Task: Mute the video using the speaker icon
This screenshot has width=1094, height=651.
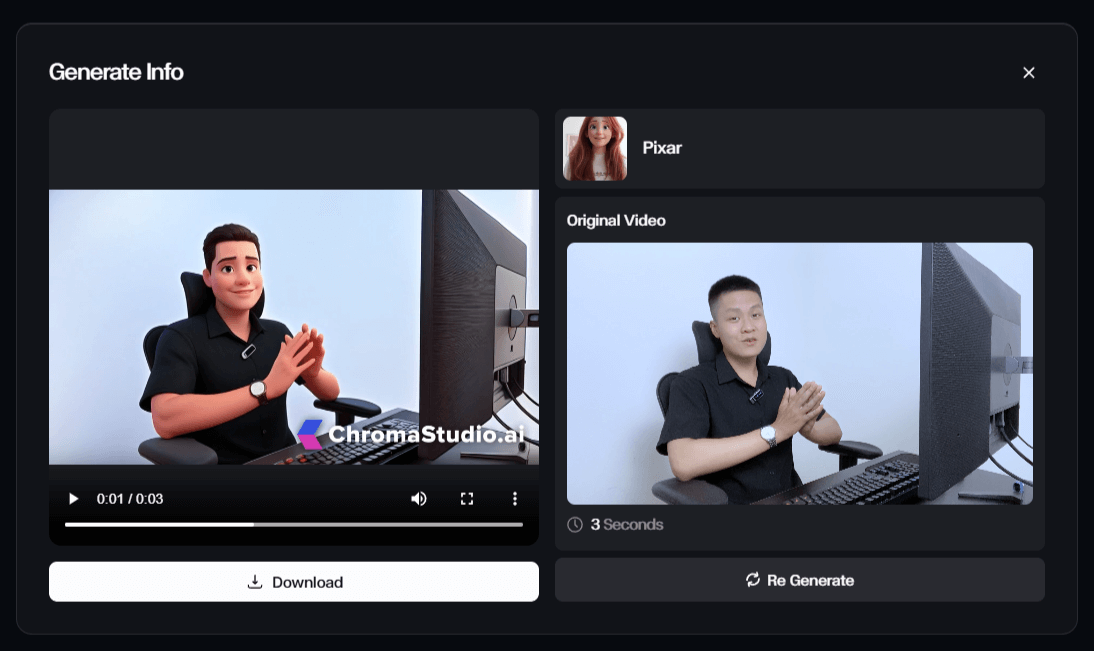Action: click(419, 498)
